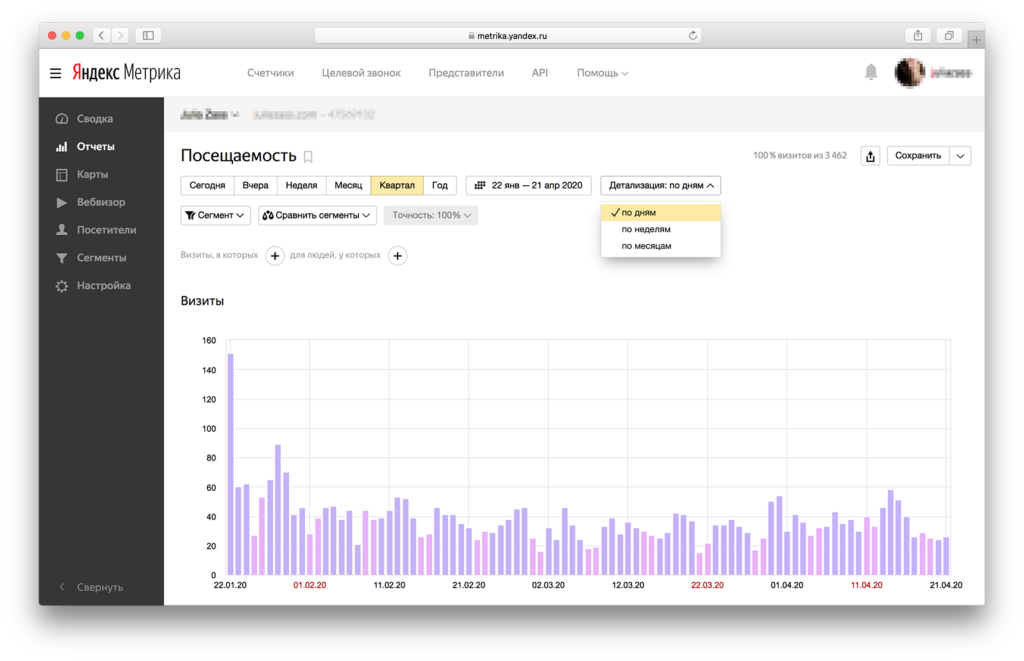Open the notifications bell icon
Image resolution: width=1024 pixels, height=661 pixels.
870,72
